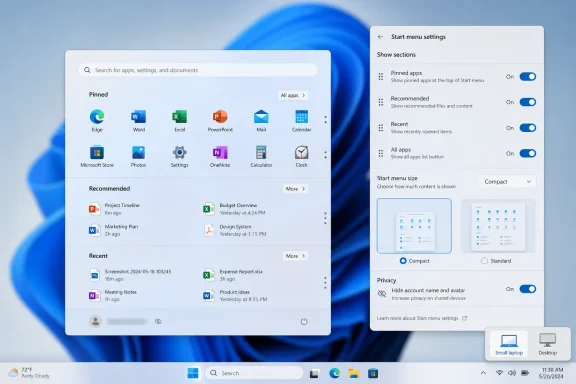Viewport: 576px width, 384px height.
Task: Click the hidden-account eye icon beside the name
Action: point(158,322)
